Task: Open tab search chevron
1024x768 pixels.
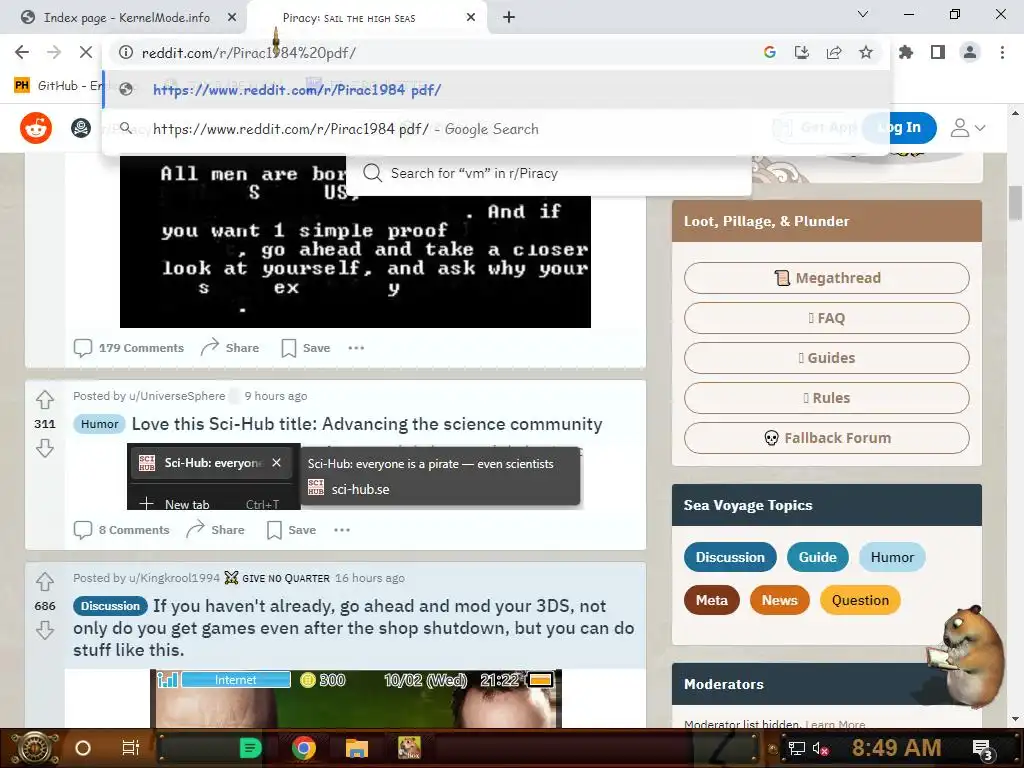Action: pos(863,14)
